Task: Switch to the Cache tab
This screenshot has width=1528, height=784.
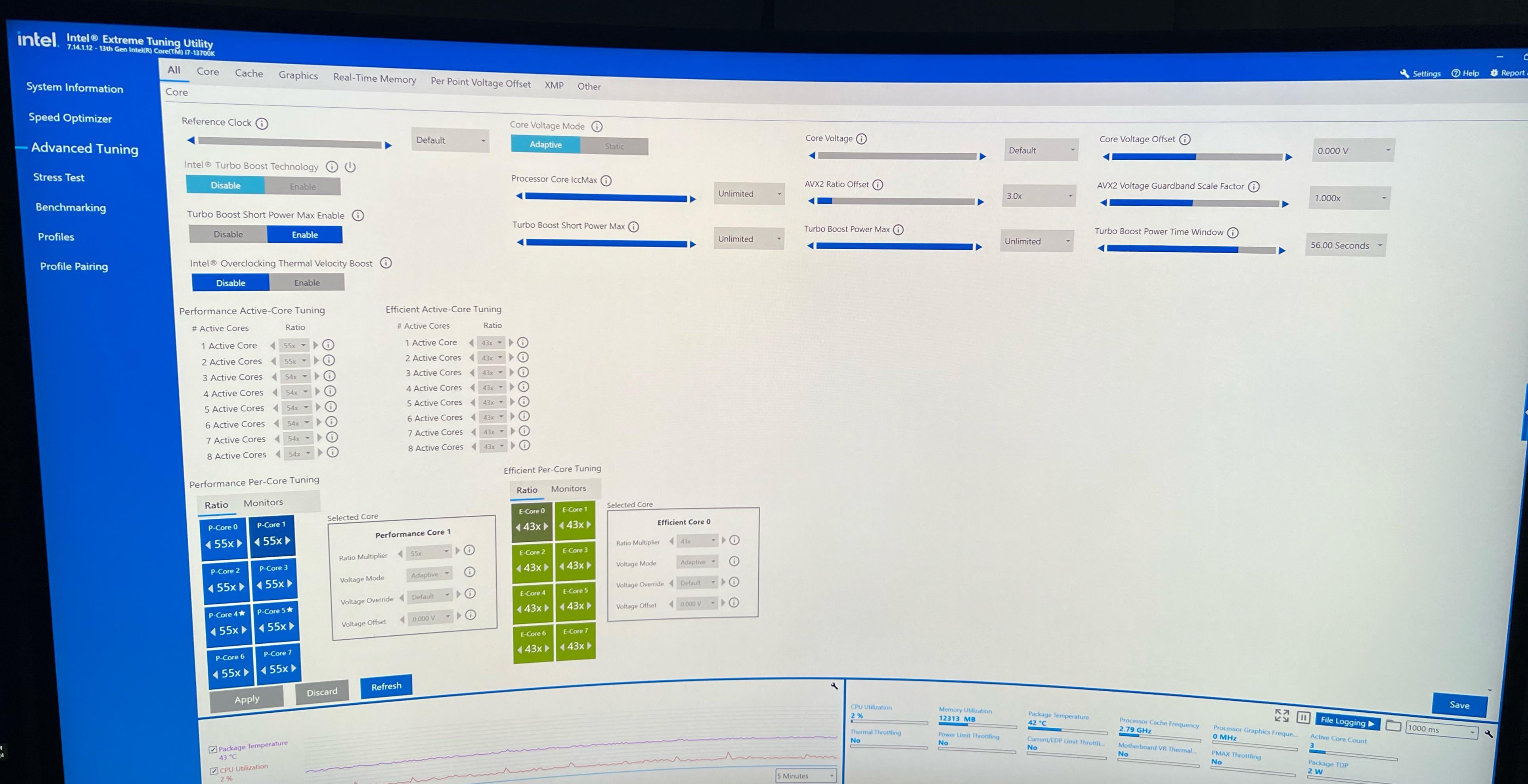Action: point(249,73)
